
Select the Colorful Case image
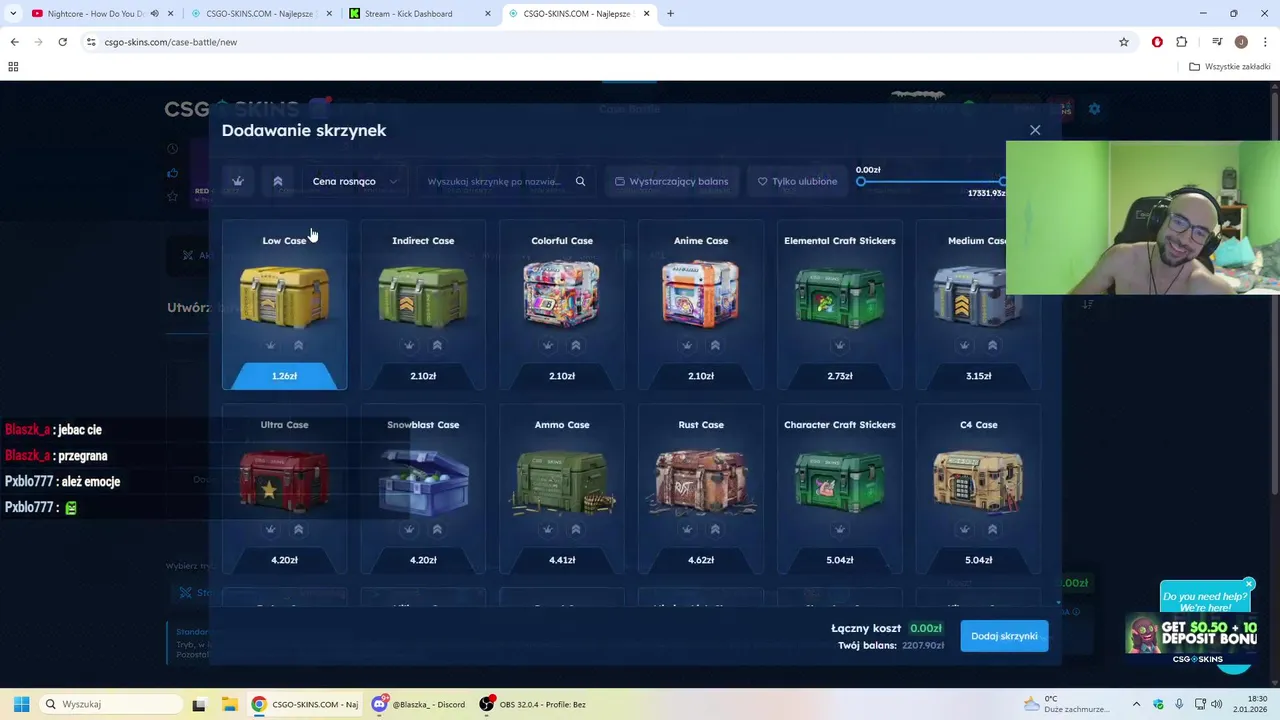click(x=562, y=294)
